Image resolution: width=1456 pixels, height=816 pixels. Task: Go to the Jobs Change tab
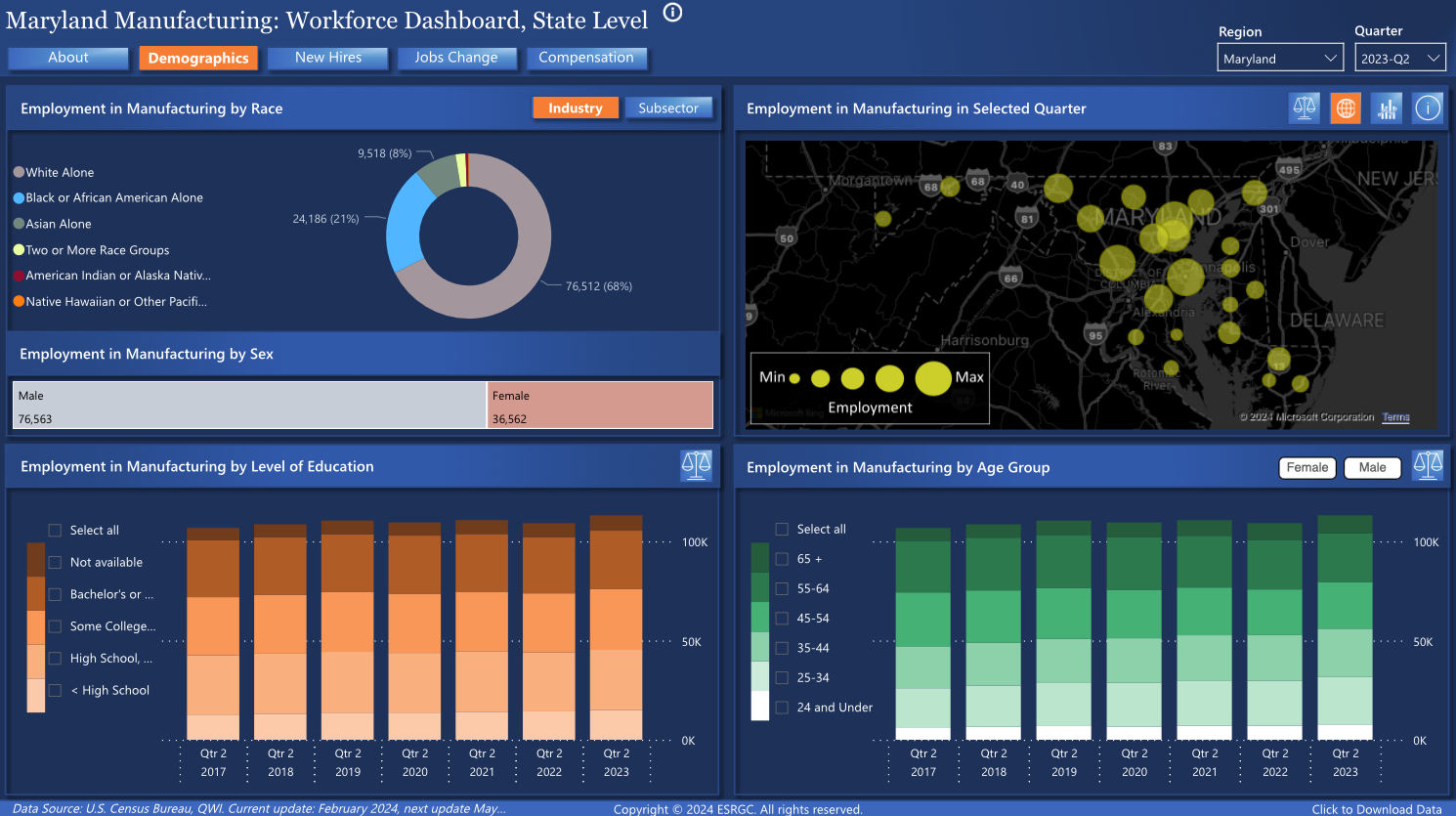pyautogui.click(x=455, y=59)
